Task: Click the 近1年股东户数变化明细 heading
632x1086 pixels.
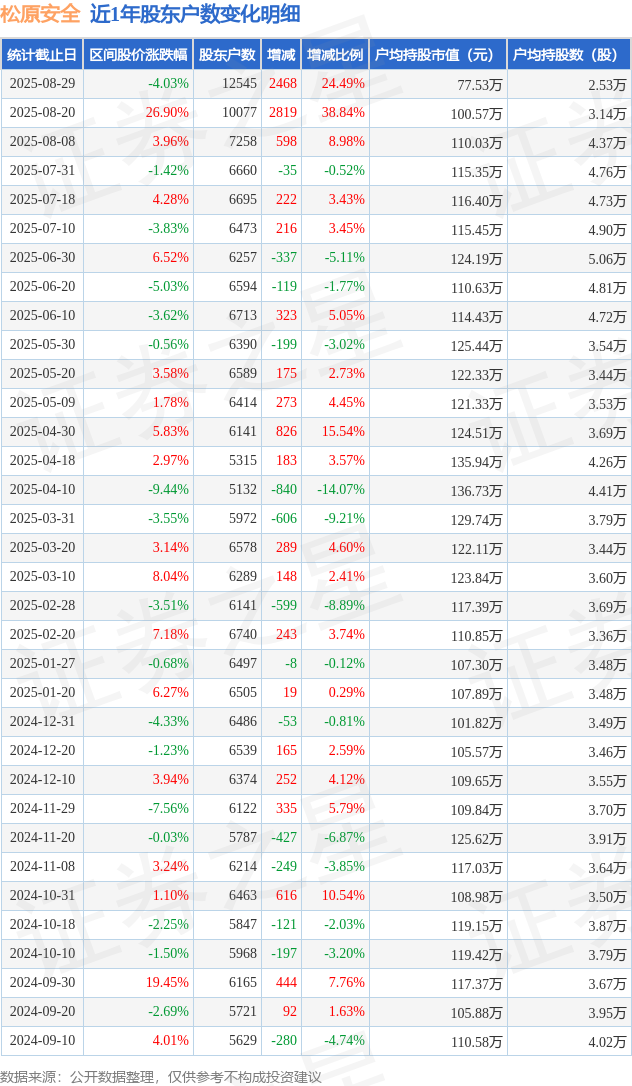Action: 195,14
